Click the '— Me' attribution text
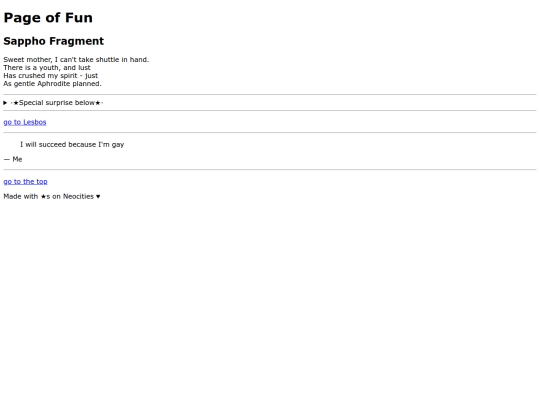The width and height of the screenshot is (540, 405). 13,159
